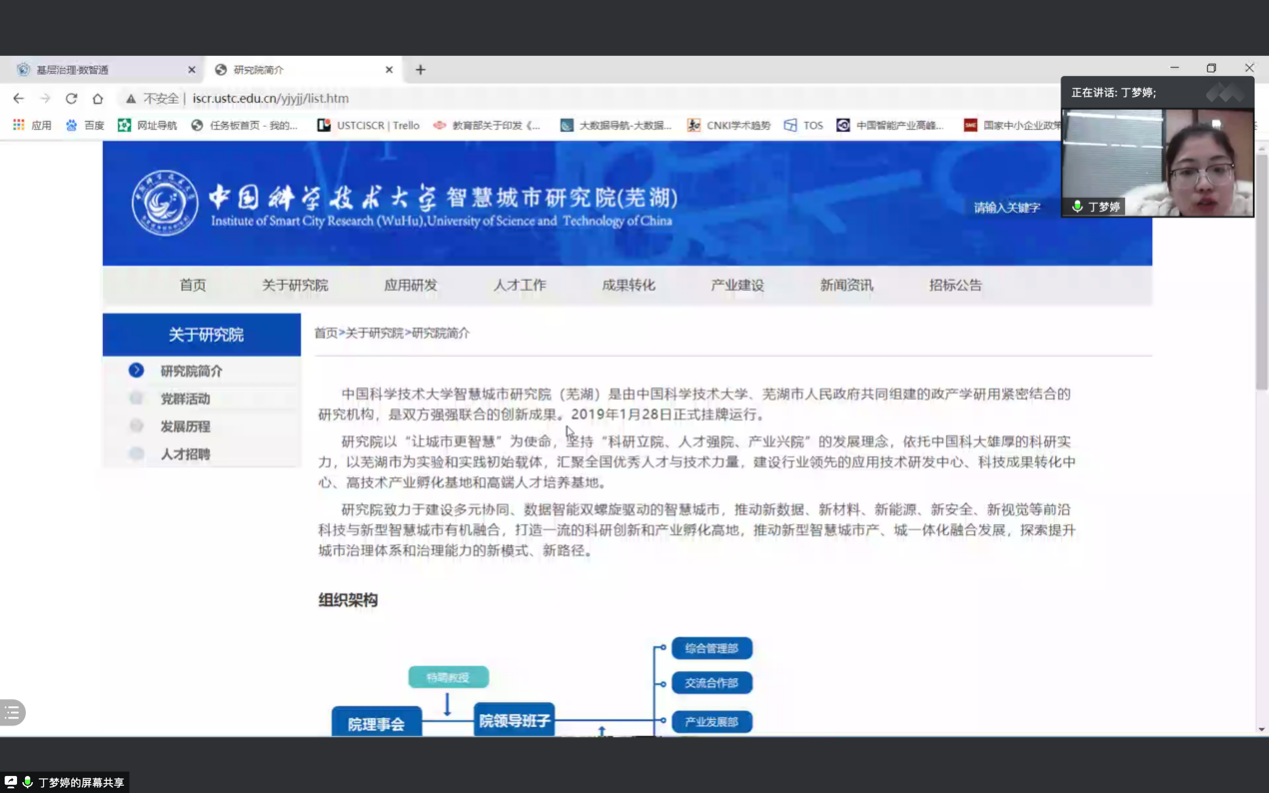This screenshot has width=1269, height=793.
Task: Click 首页 in the breadcrumb path
Action: 325,333
